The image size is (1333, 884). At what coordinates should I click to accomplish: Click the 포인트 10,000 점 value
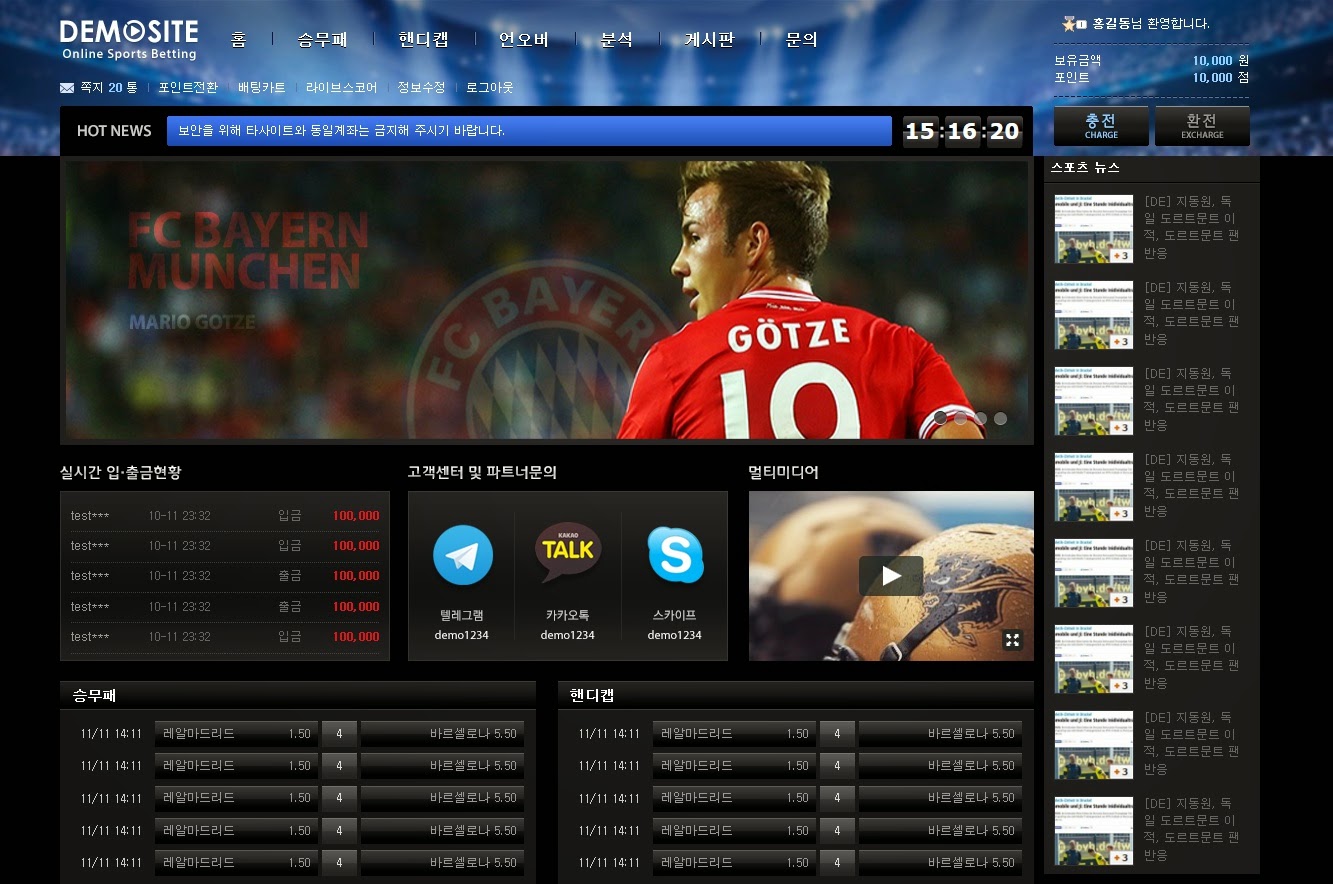1152,77
